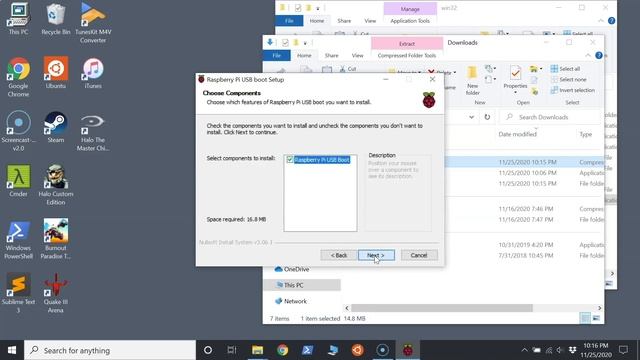The height and width of the screenshot is (360, 640).
Task: Open the Recycle Bin desktop icon
Action: pyautogui.click(x=56, y=18)
